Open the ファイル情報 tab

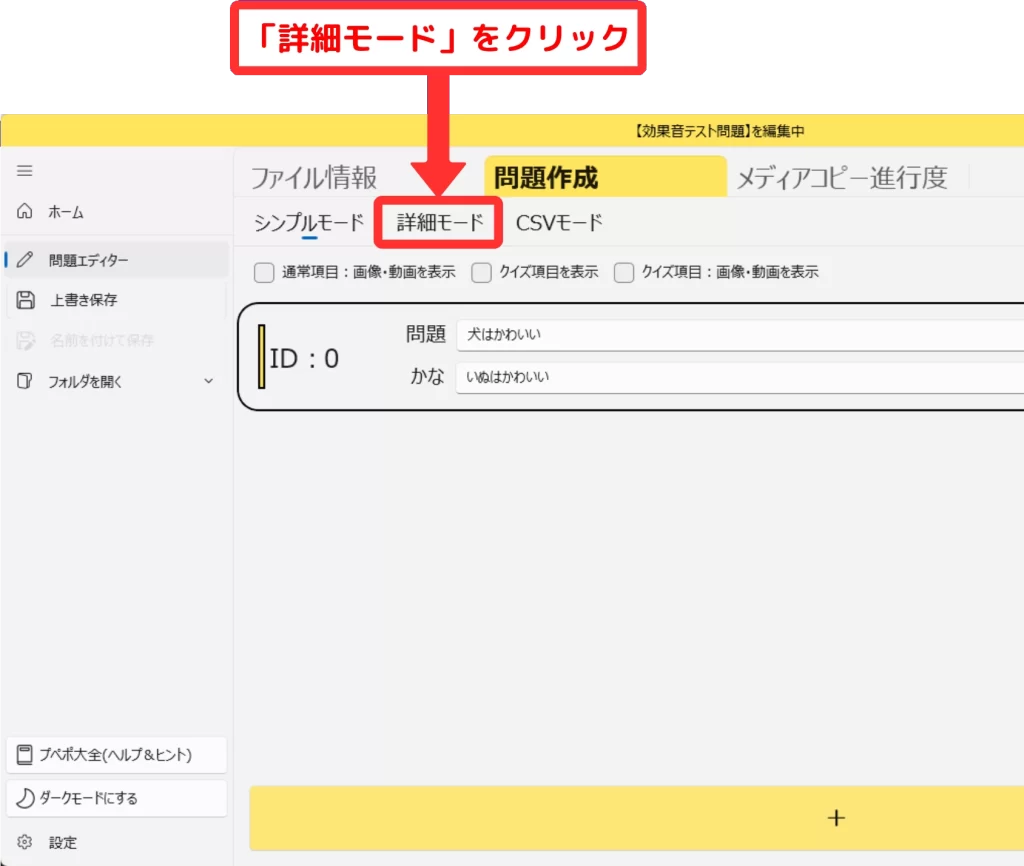click(314, 178)
